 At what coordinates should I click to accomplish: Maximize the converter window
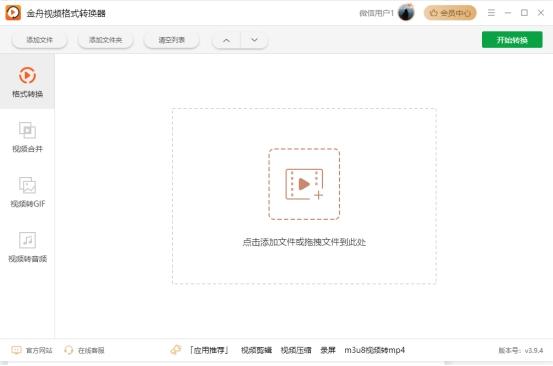pyautogui.click(x=524, y=13)
